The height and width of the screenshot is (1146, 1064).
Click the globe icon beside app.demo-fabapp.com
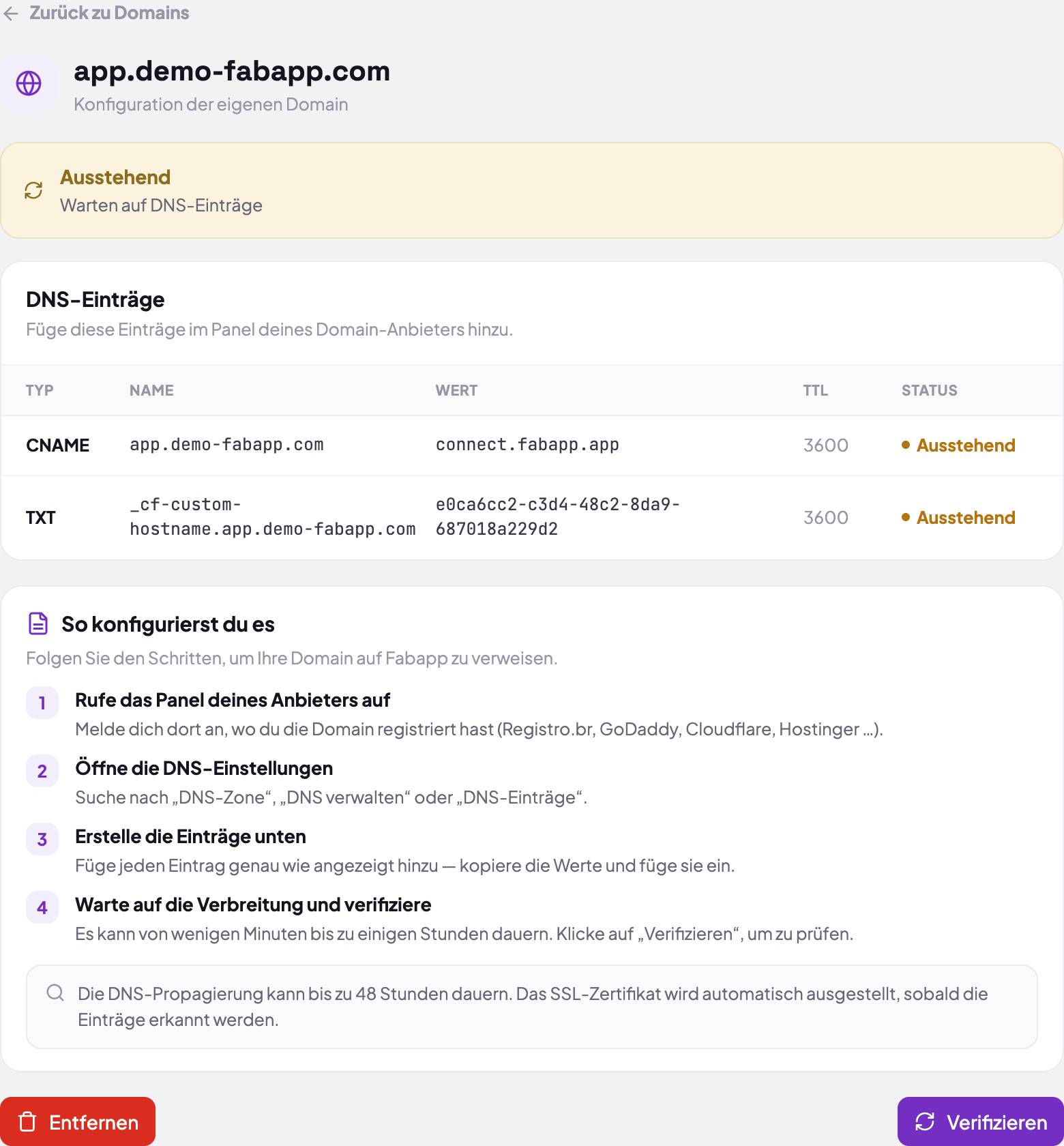(29, 83)
